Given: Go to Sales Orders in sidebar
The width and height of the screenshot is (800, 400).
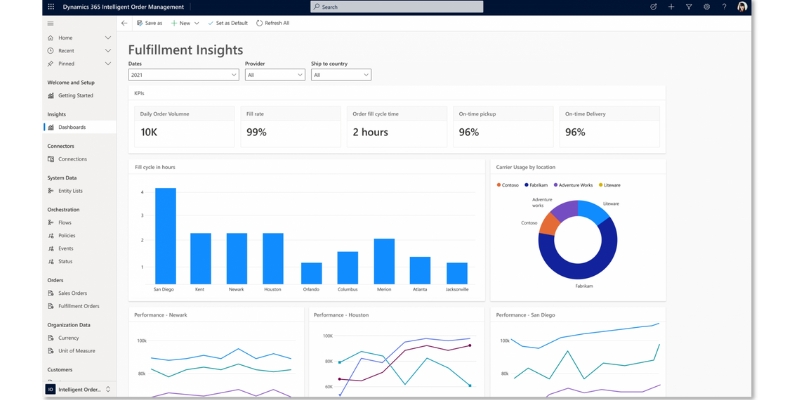Looking at the screenshot, I should click(x=72, y=293).
